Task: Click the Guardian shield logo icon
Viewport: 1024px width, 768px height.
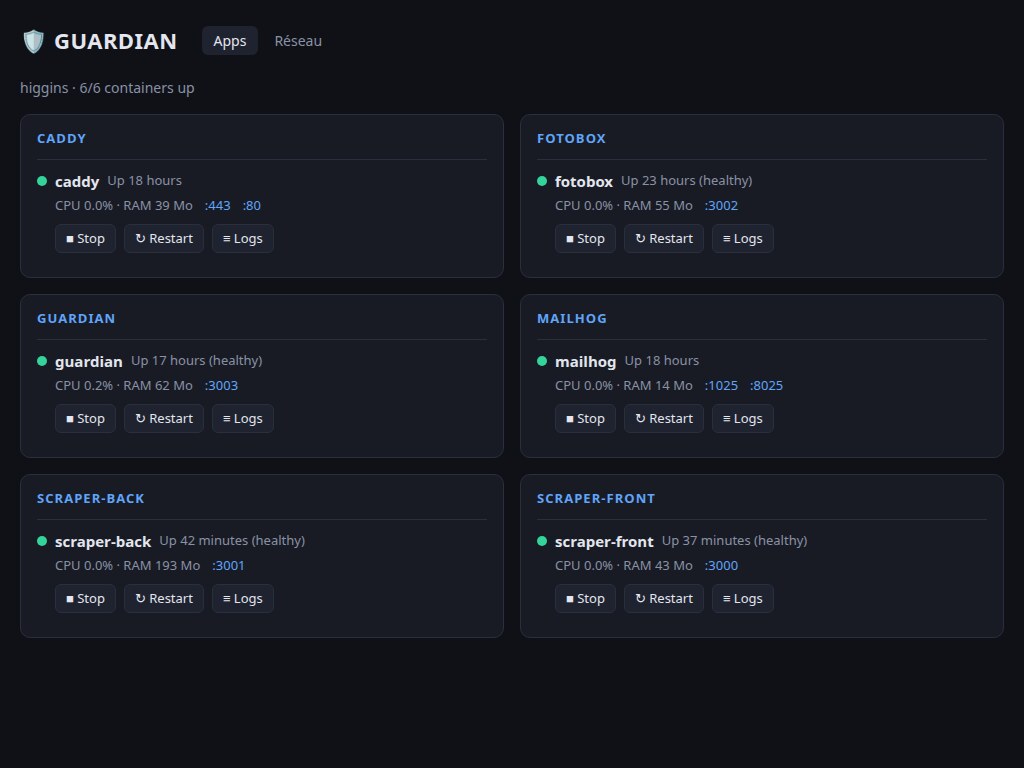Action: click(33, 41)
